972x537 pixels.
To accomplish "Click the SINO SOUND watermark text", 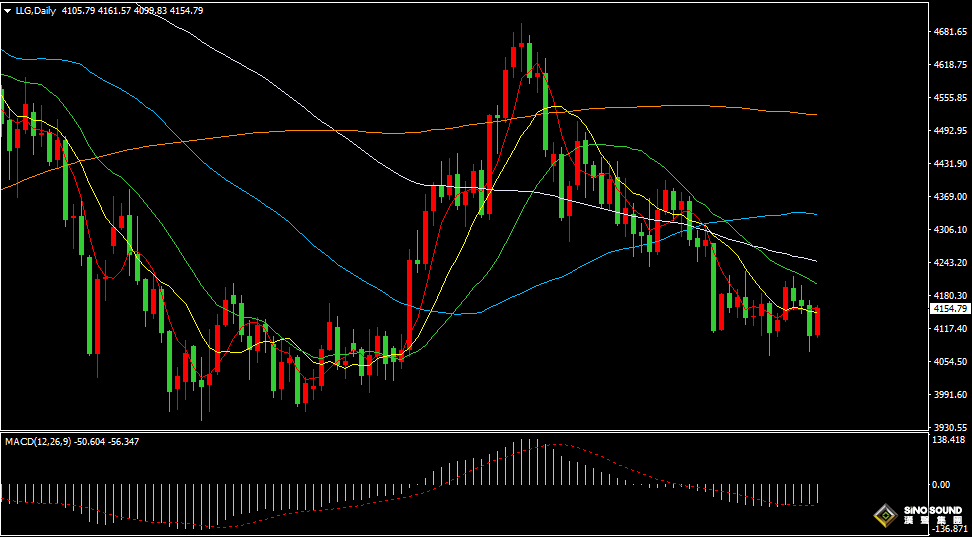I will click(932, 510).
